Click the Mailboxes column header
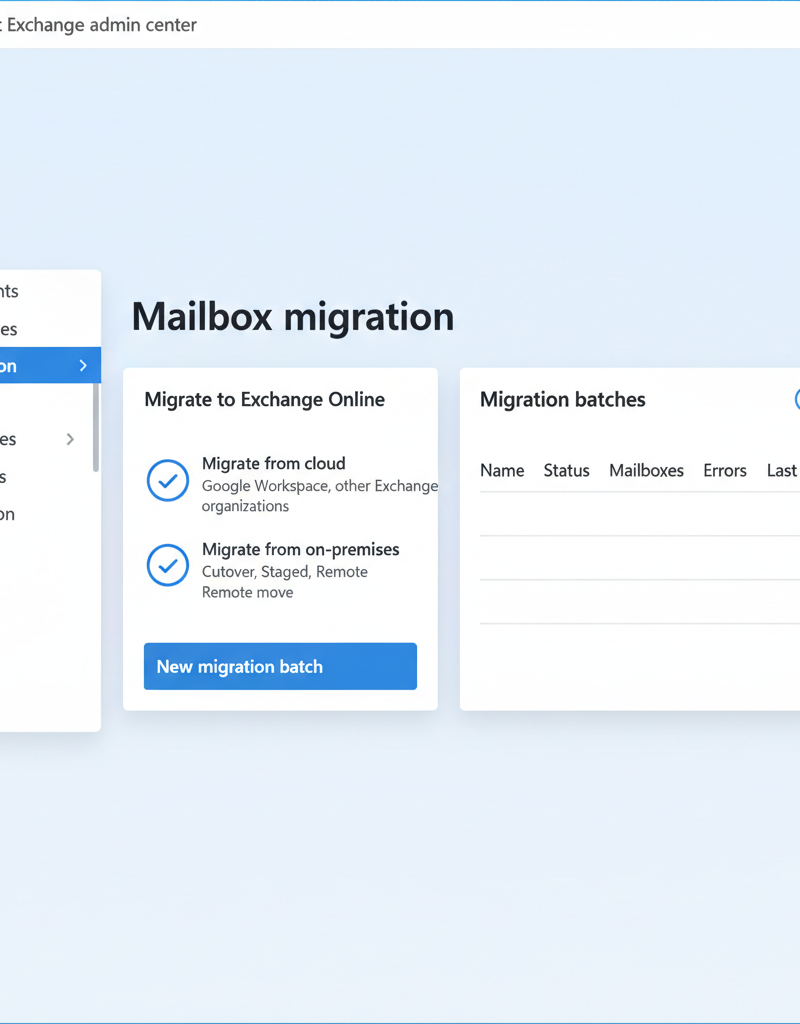This screenshot has height=1024, width=800. coord(647,470)
